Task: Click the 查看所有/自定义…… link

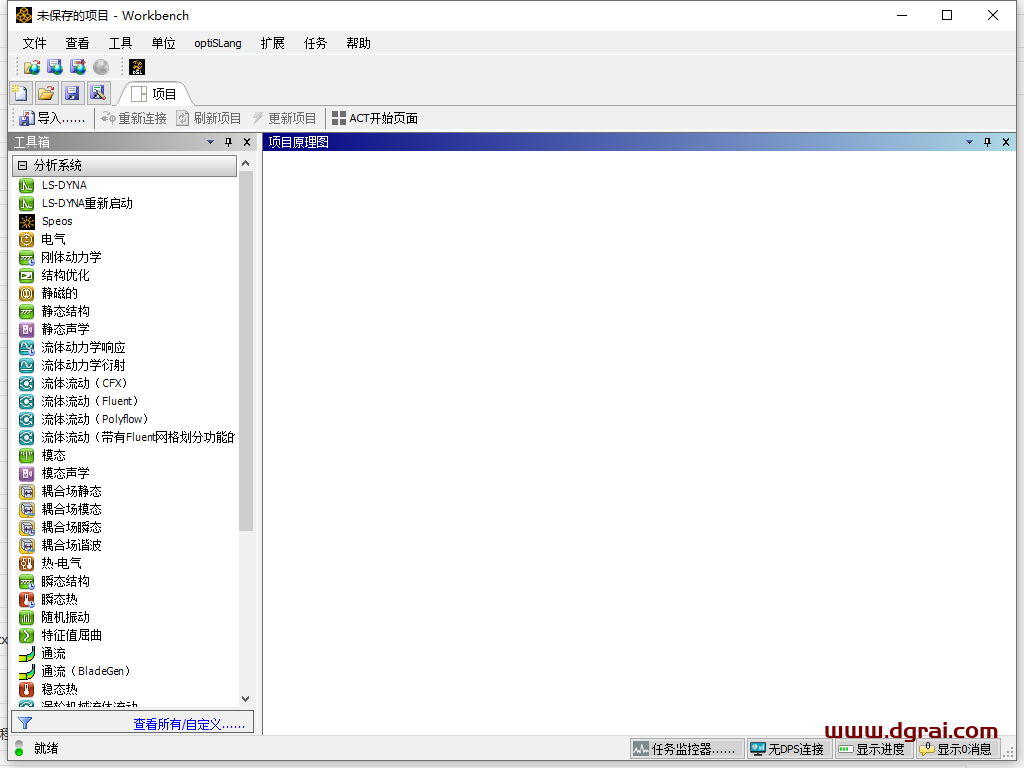Action: click(189, 724)
